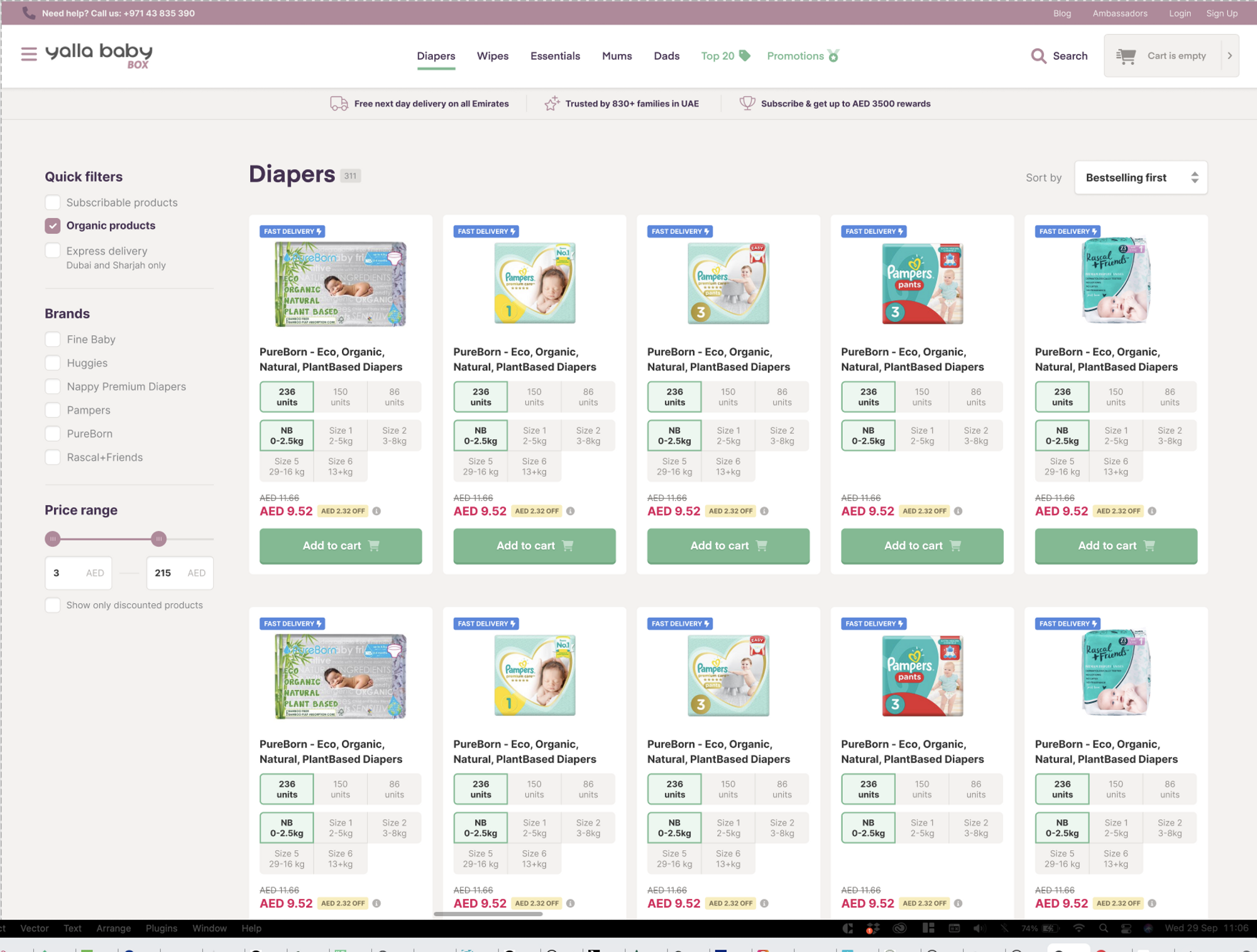Select 150 units on the top-row PureBorn bamboo card

[340, 397]
